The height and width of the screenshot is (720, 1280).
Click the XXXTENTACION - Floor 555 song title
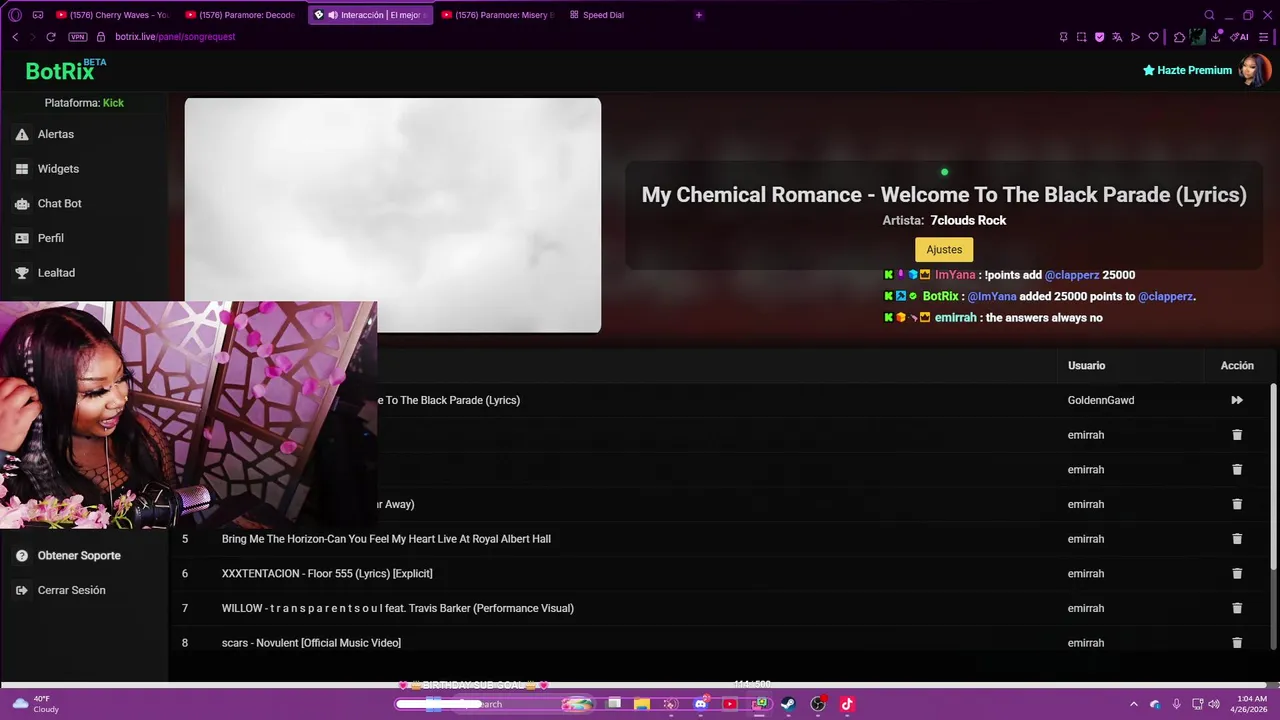327,574
